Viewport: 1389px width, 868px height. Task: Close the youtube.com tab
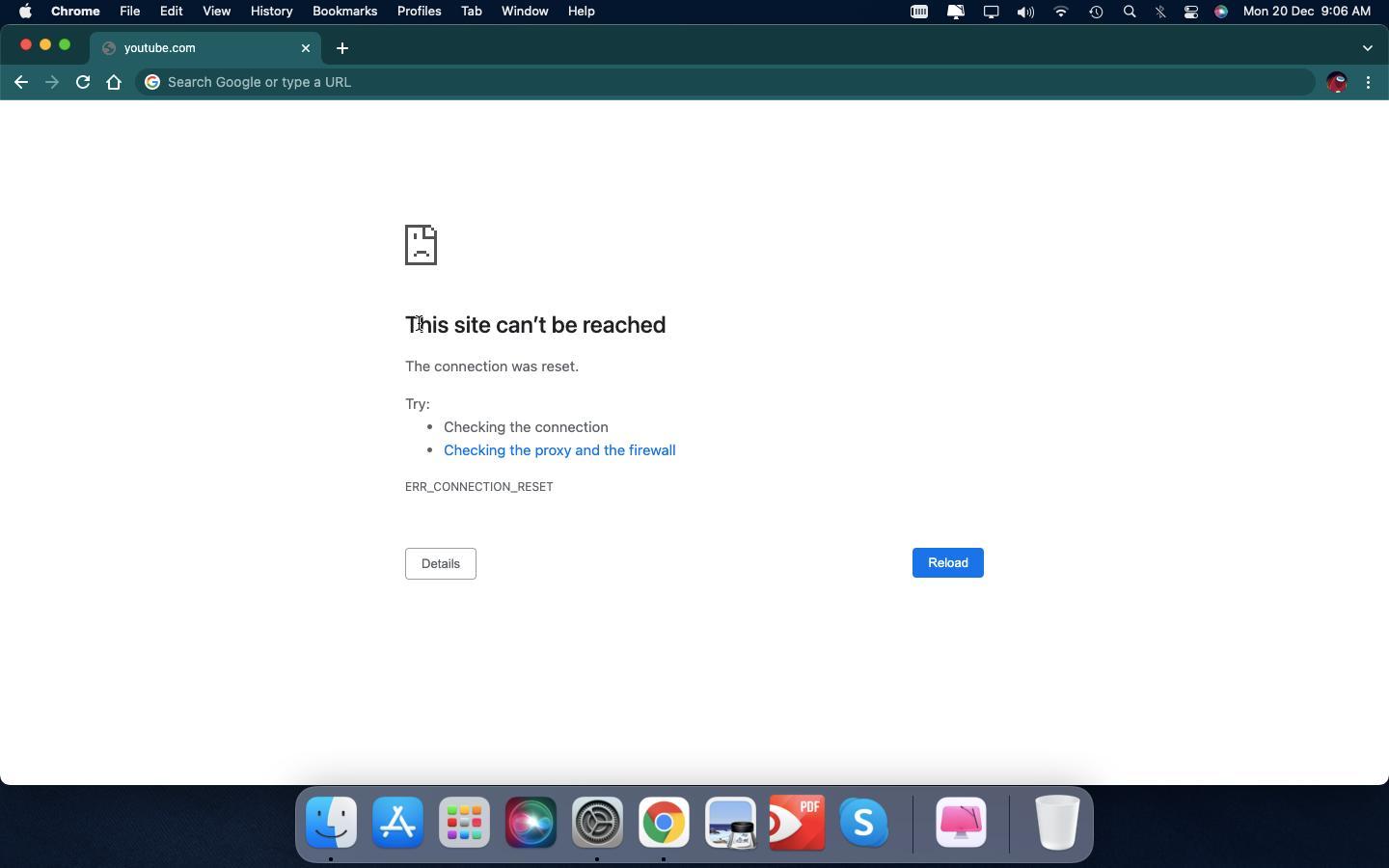[306, 48]
